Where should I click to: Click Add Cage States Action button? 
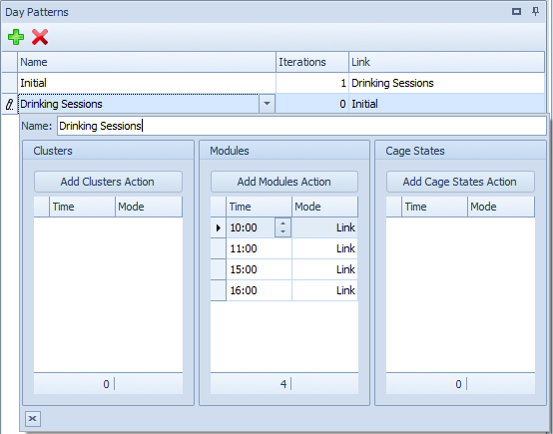coord(460,182)
